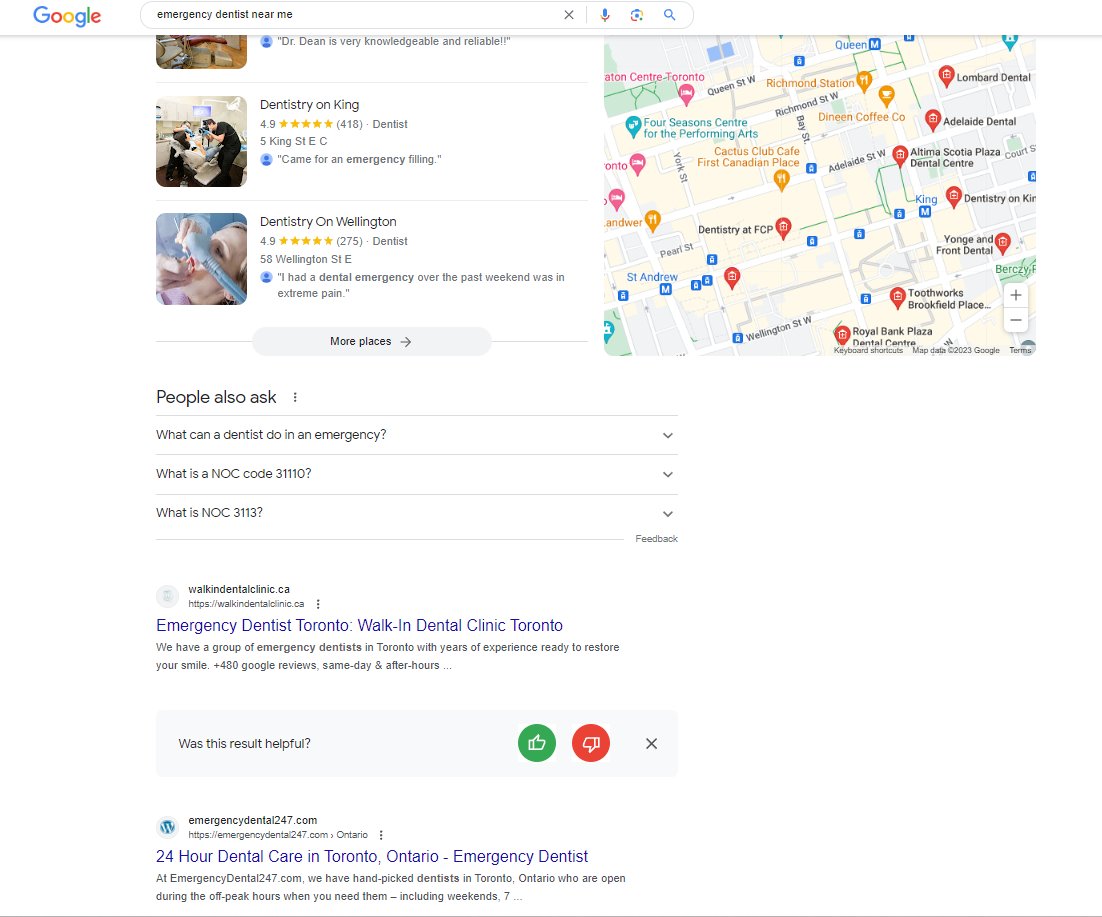This screenshot has width=1102, height=917.
Task: Select the Lombard Dental map pin
Action: point(946,75)
